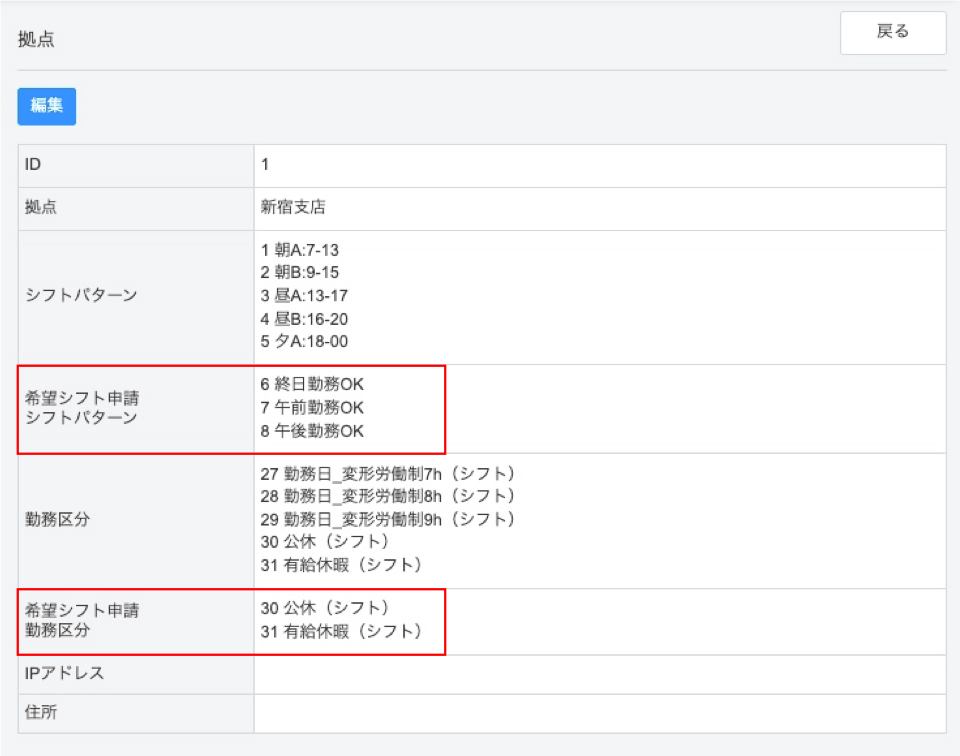Select 27 勤務日_変形労働制7h（シフト）
The width and height of the screenshot is (960, 756).
tap(388, 473)
